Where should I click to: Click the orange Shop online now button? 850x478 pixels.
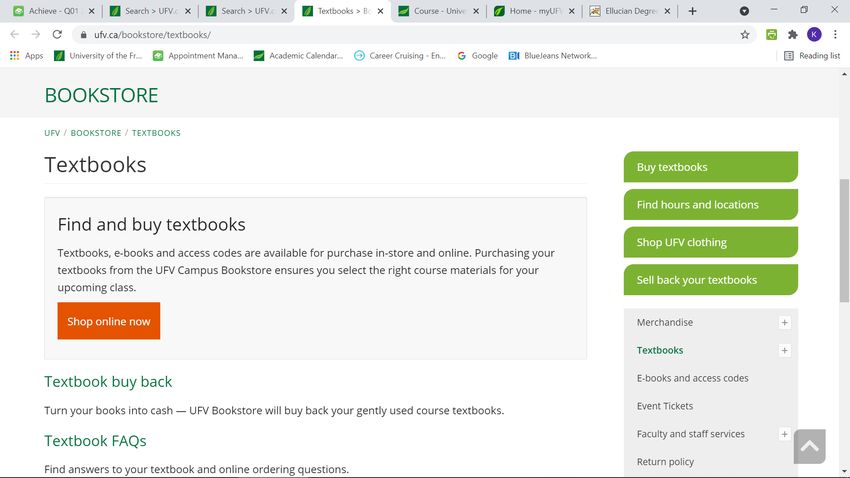coord(108,321)
